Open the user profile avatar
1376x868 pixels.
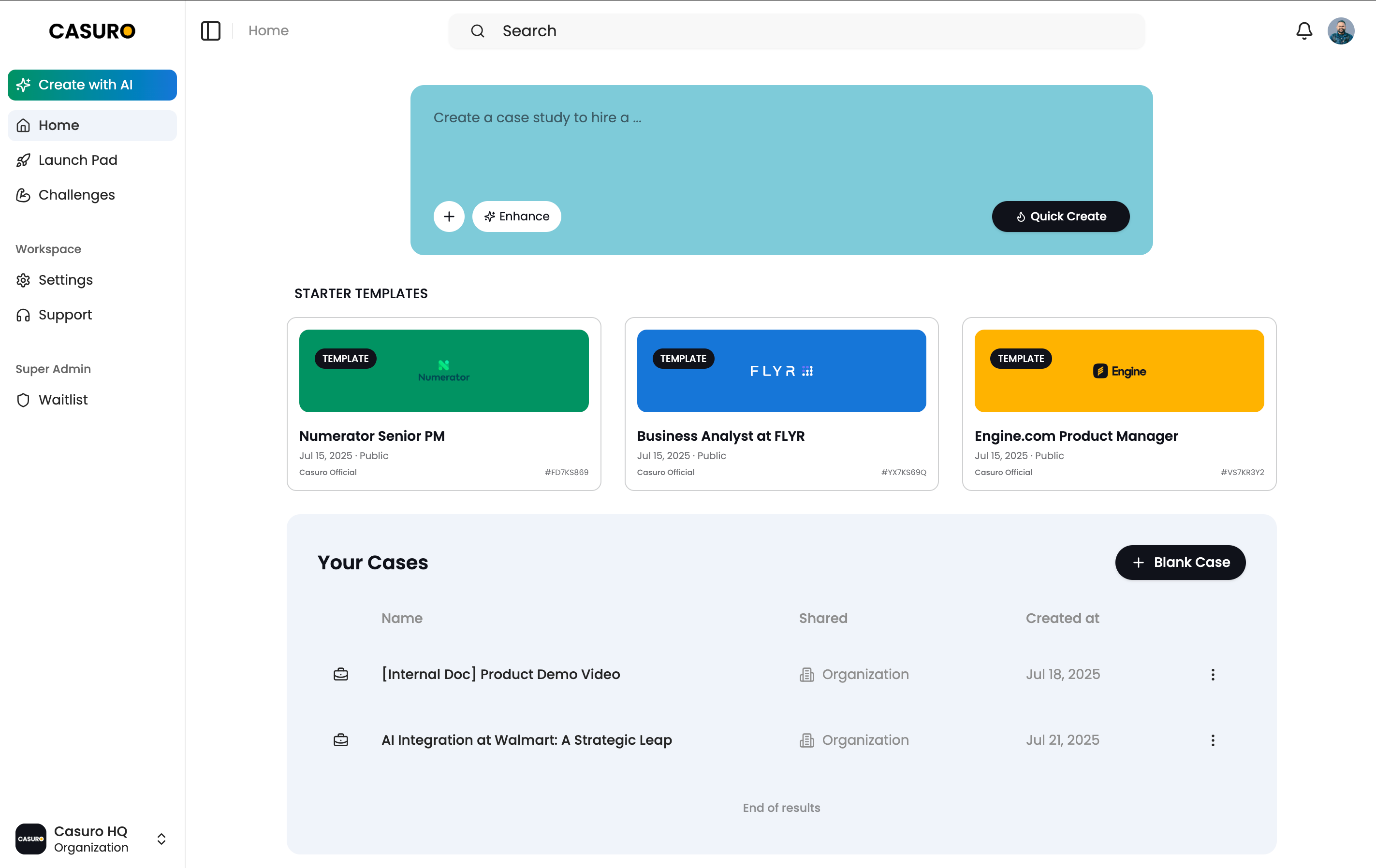(x=1341, y=31)
